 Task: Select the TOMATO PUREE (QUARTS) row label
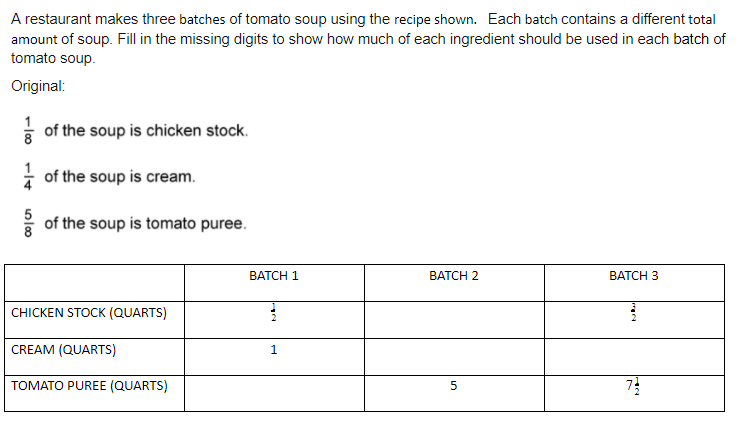click(90, 386)
